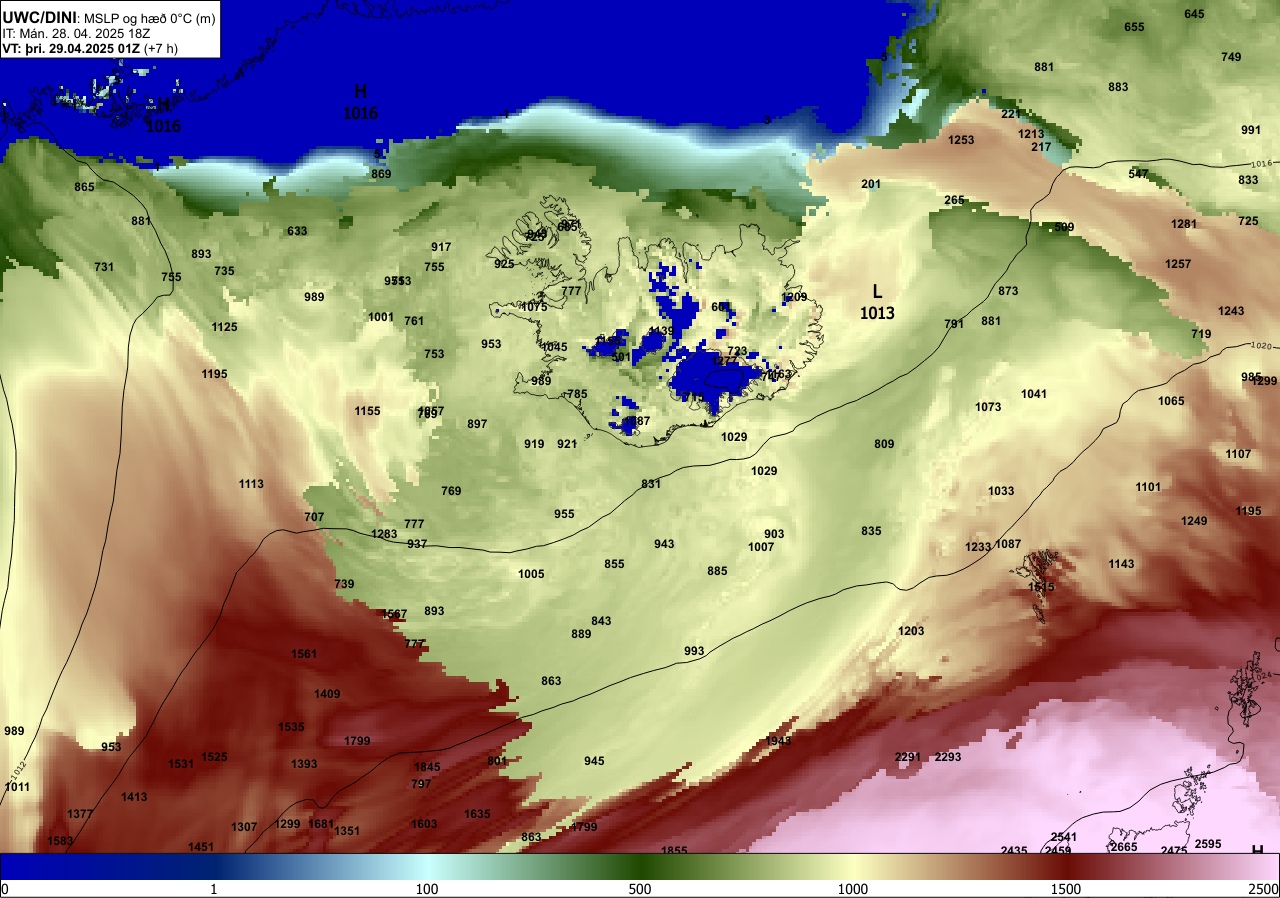Select the IT: Mán. 28. 04. 2025 18Z line
The height and width of the screenshot is (898, 1280).
pyautogui.click(x=76, y=33)
